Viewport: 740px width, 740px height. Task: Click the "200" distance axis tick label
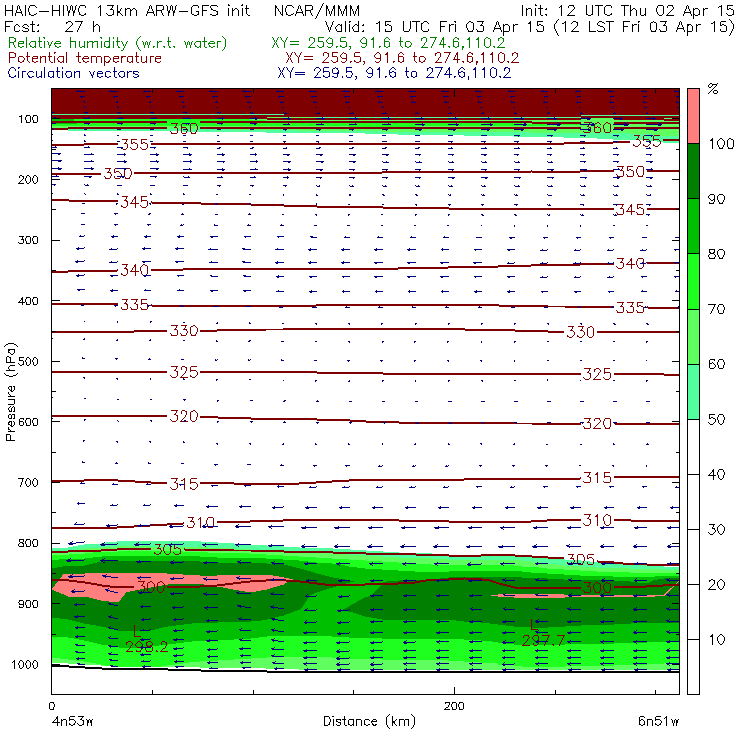(454, 706)
